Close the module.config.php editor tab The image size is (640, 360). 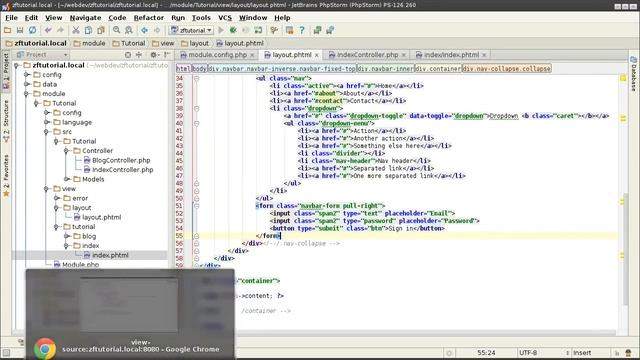(x=252, y=55)
